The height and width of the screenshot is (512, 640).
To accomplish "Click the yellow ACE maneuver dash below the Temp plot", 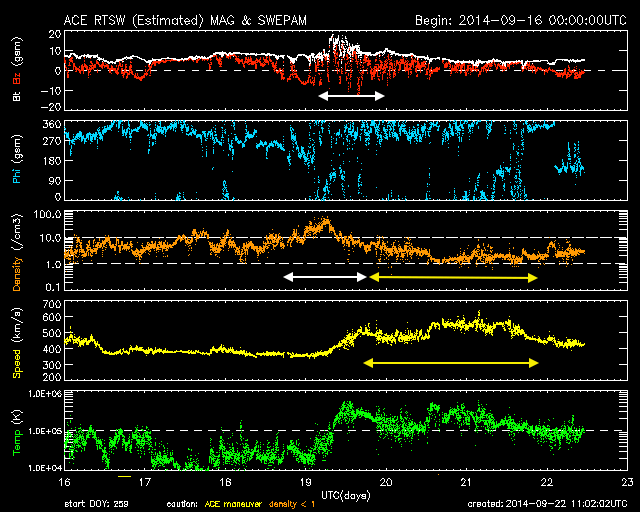I will (125, 476).
